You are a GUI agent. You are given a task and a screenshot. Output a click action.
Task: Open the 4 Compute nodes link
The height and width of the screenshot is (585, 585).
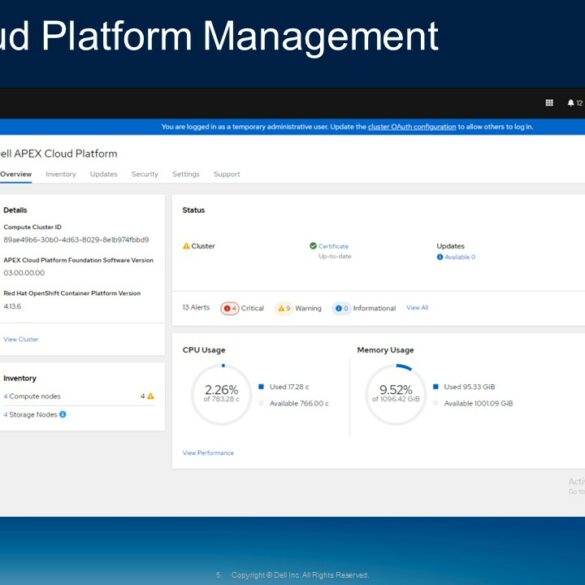(x=32, y=396)
